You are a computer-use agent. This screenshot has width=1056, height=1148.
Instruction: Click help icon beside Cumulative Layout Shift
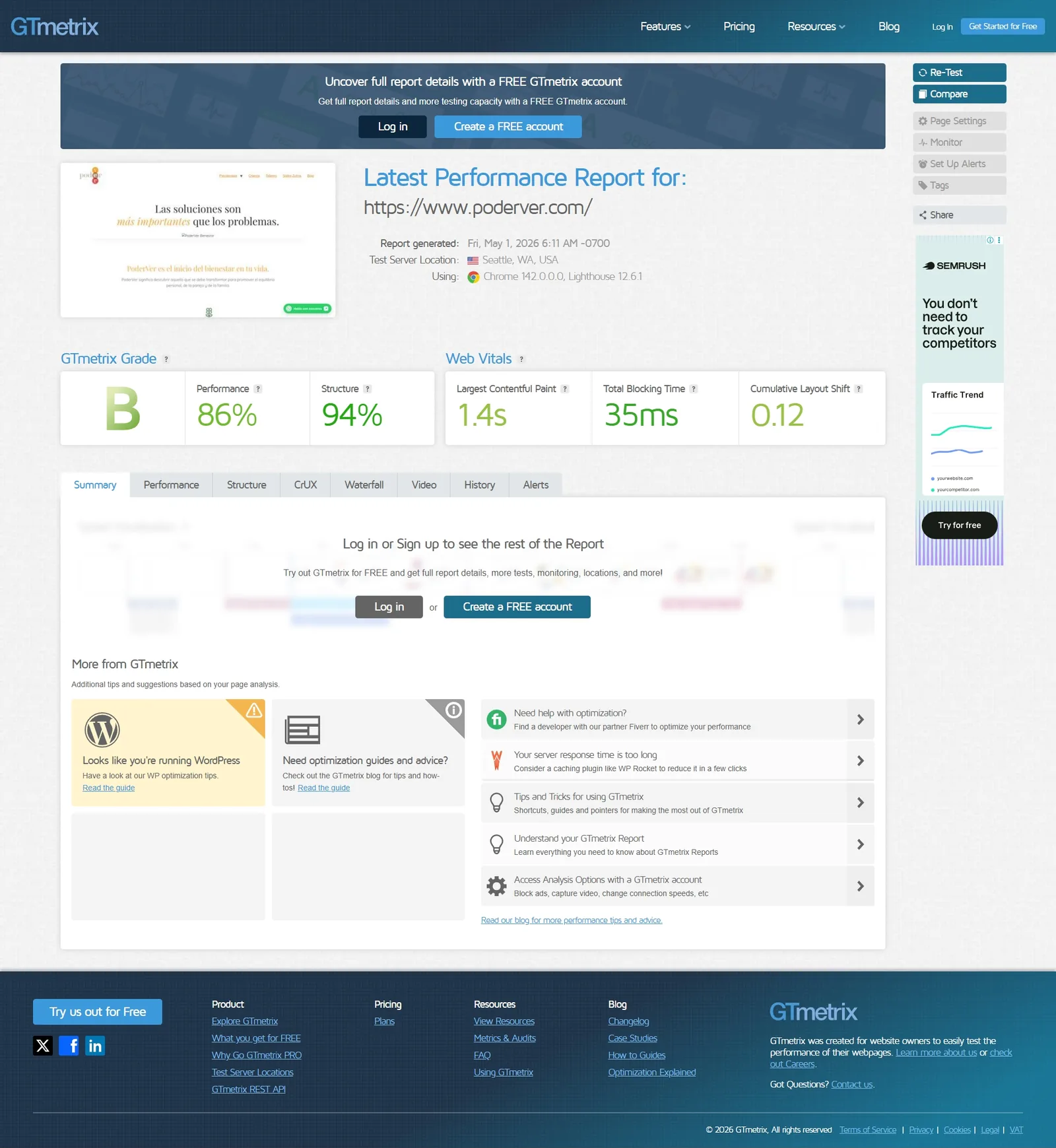point(859,389)
